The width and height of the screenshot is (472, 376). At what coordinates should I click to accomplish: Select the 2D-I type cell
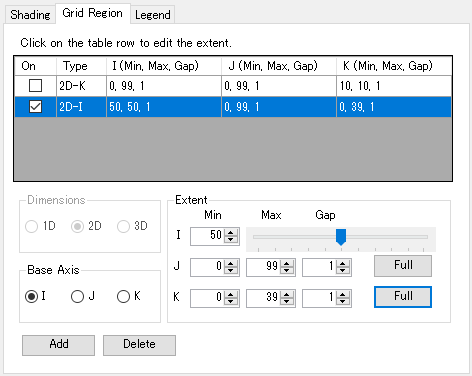point(81,107)
